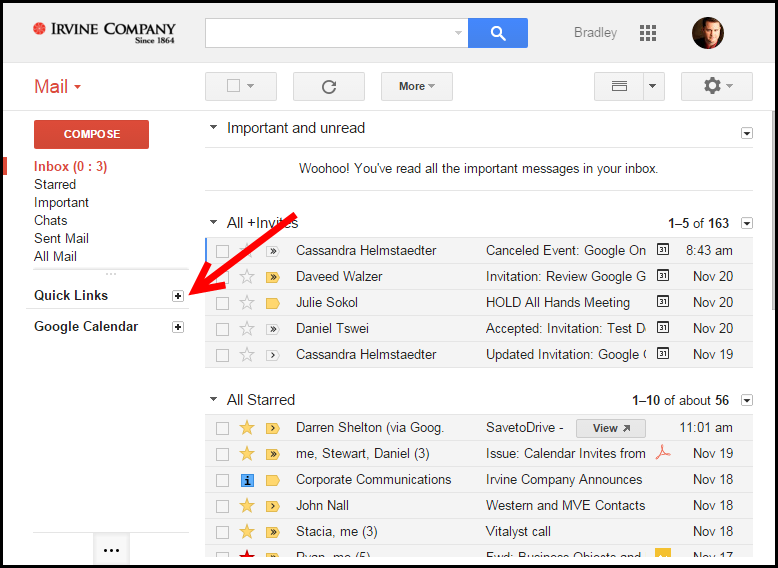778x568 pixels.
Task: Click the three-dots gadget icon at sidebar bottom
Action: click(x=112, y=550)
